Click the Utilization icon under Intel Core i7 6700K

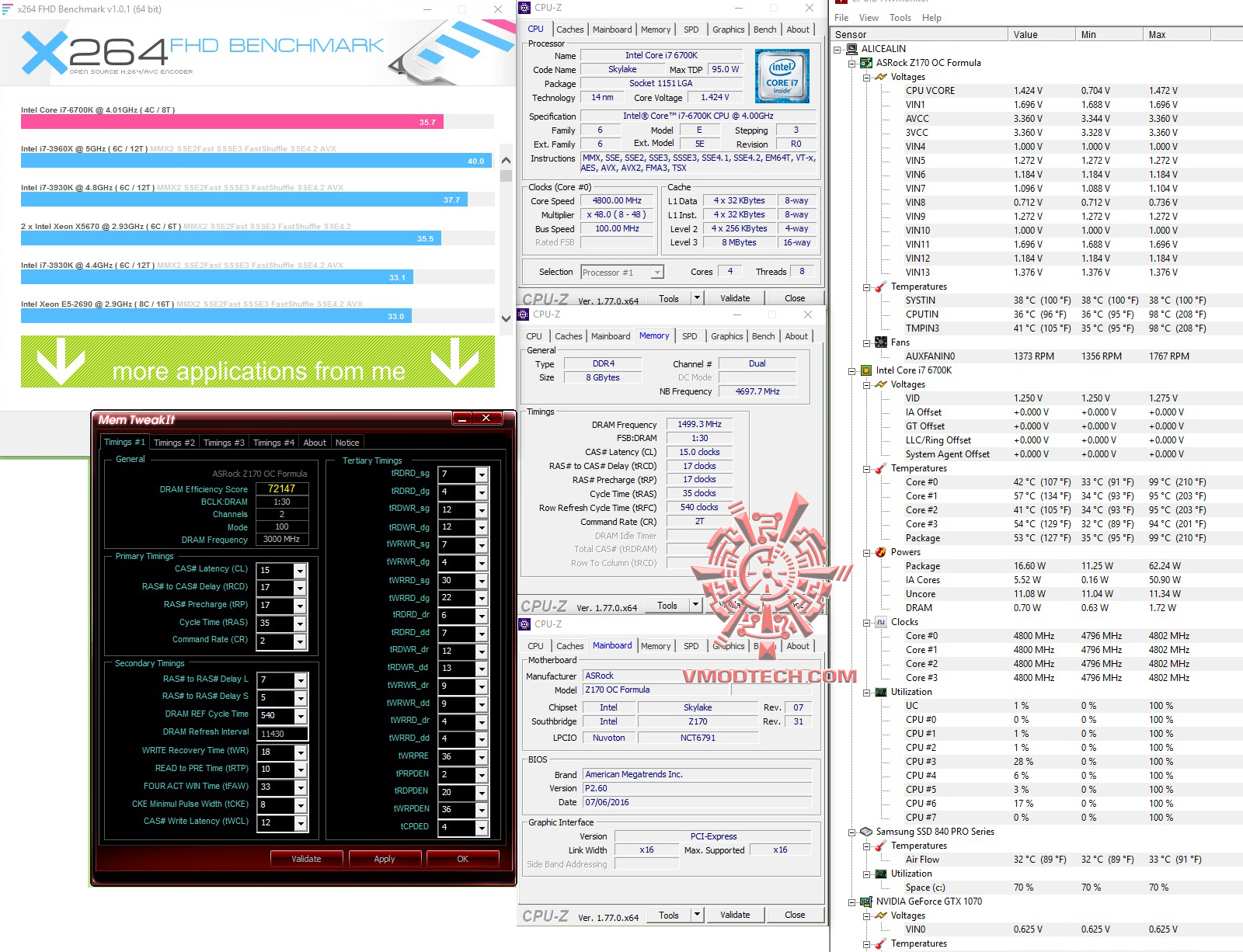pos(880,692)
